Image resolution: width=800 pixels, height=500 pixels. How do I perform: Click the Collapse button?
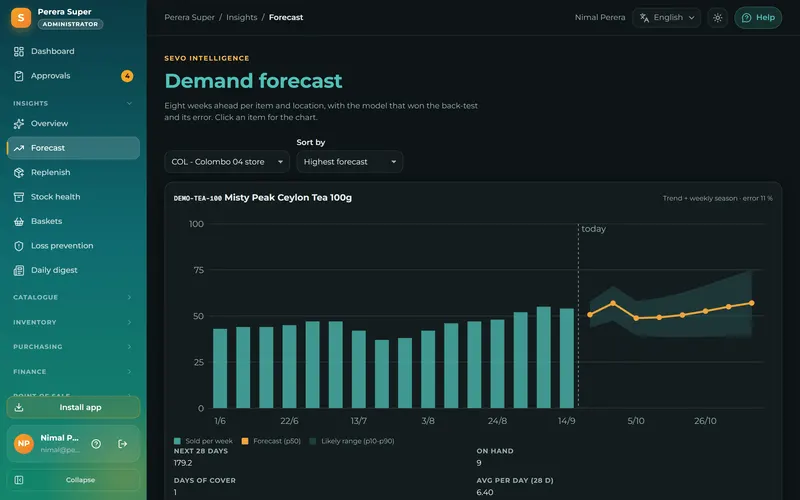click(73, 480)
